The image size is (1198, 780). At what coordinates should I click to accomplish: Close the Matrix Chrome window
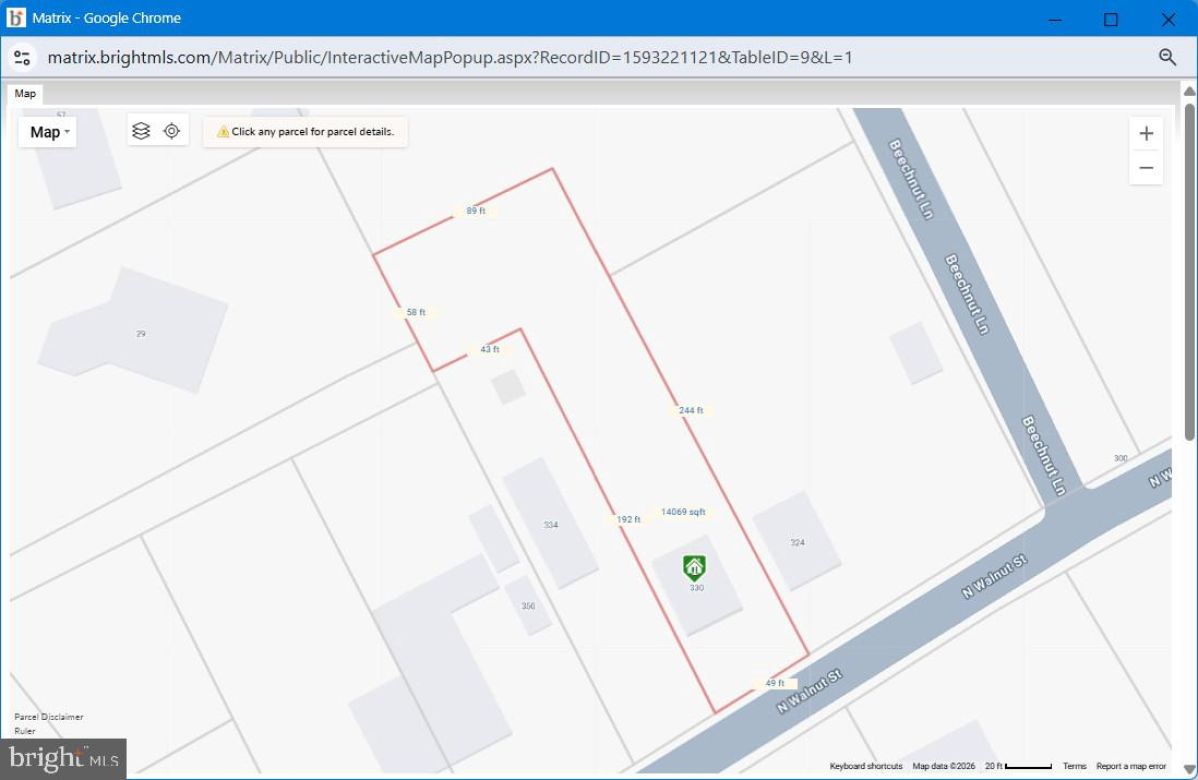click(x=1167, y=19)
